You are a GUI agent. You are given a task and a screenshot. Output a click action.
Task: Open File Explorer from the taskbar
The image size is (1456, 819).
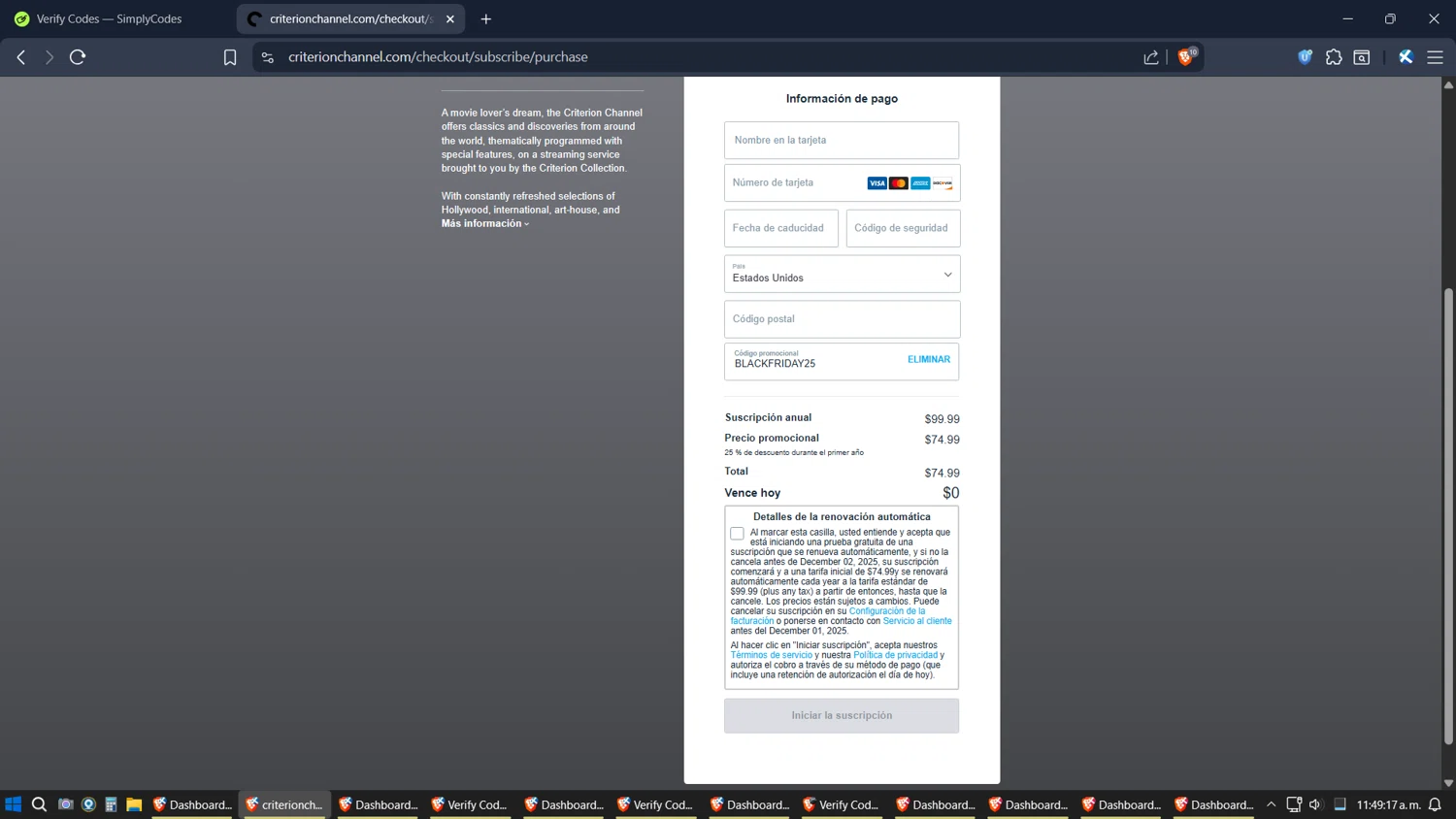pos(134,804)
